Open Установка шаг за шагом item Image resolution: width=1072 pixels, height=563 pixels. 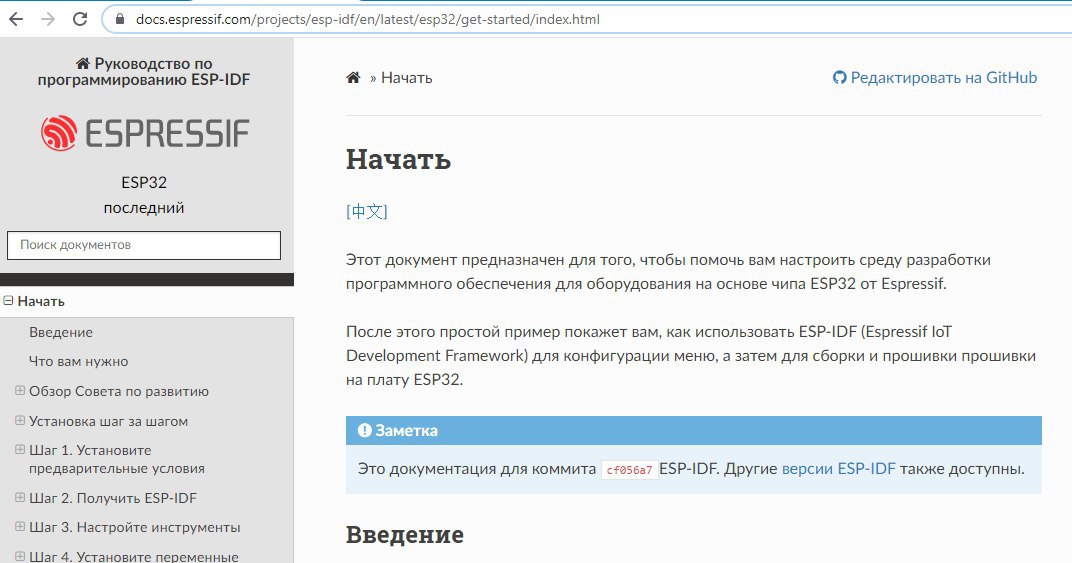tap(108, 421)
